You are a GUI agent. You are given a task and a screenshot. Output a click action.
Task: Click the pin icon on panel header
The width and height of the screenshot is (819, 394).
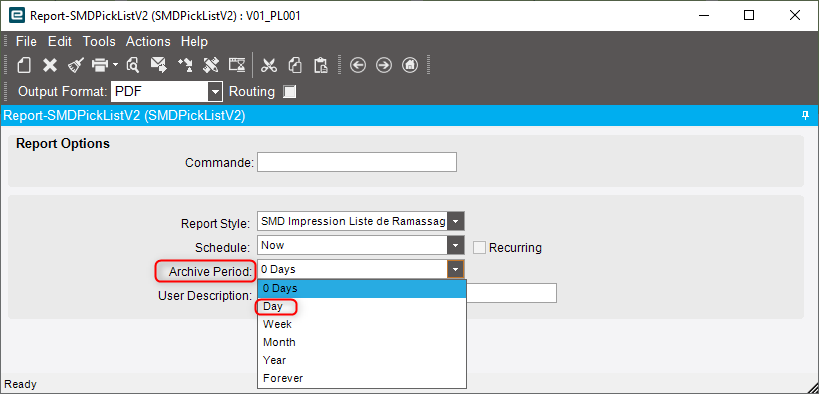coord(805,115)
